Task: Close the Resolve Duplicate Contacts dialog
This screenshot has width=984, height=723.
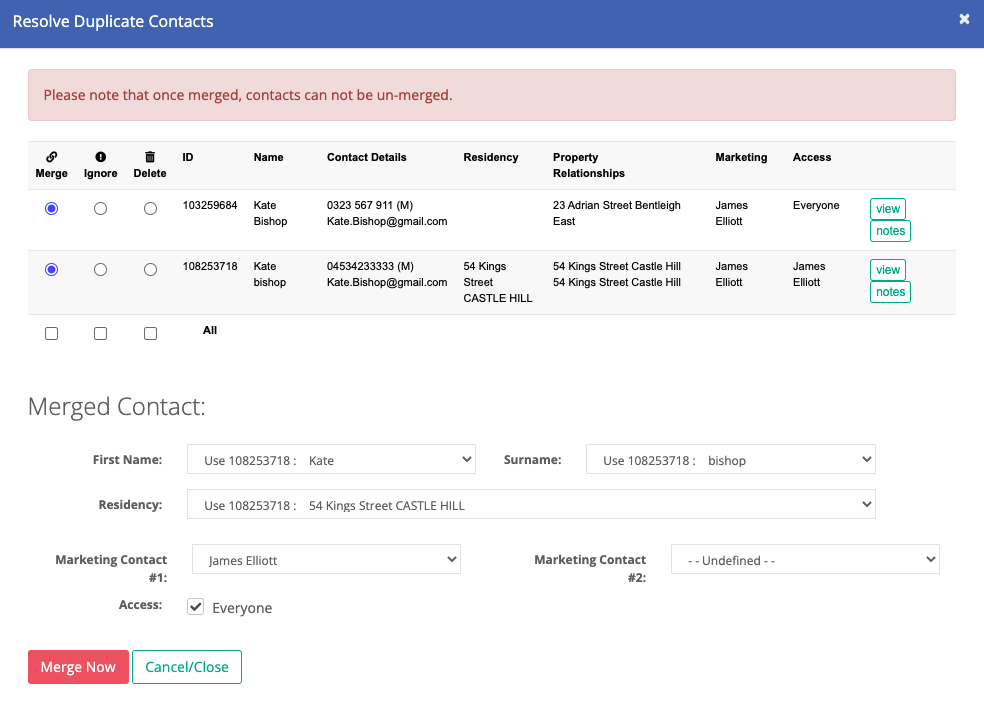Action: coord(965,19)
